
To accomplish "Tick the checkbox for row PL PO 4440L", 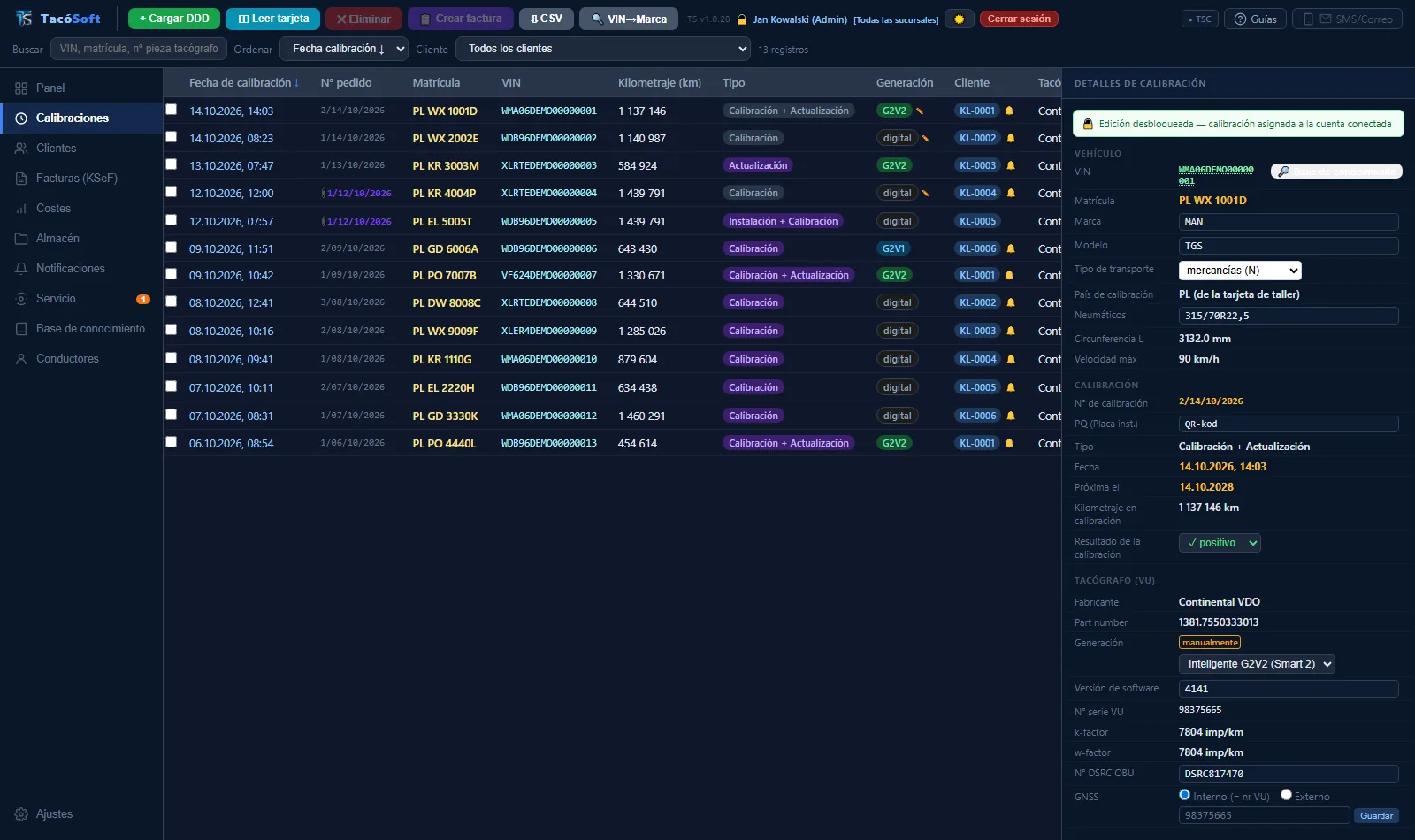I will point(172,442).
